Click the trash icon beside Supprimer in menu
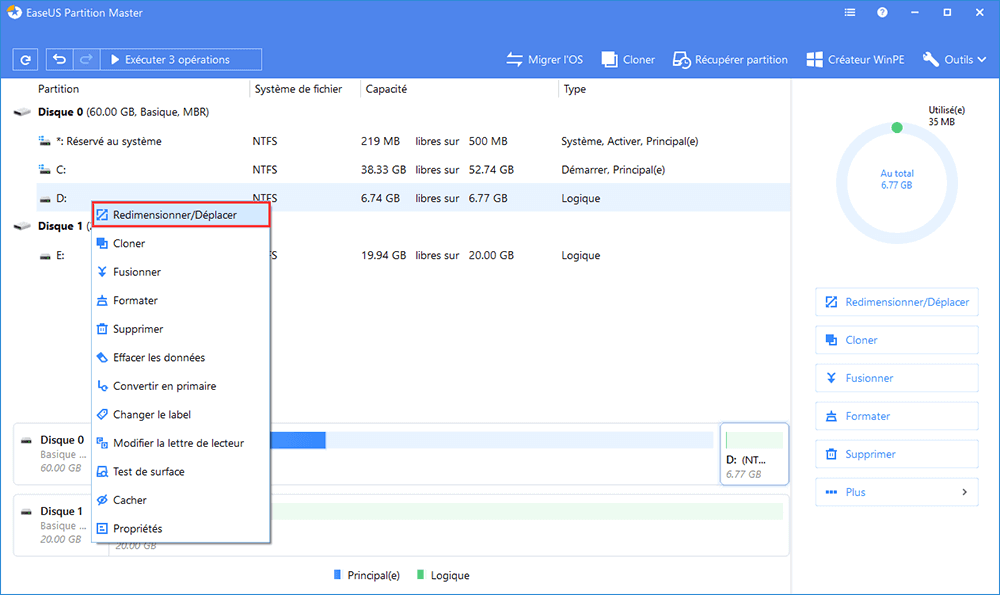Viewport: 1000px width, 595px height. point(102,329)
